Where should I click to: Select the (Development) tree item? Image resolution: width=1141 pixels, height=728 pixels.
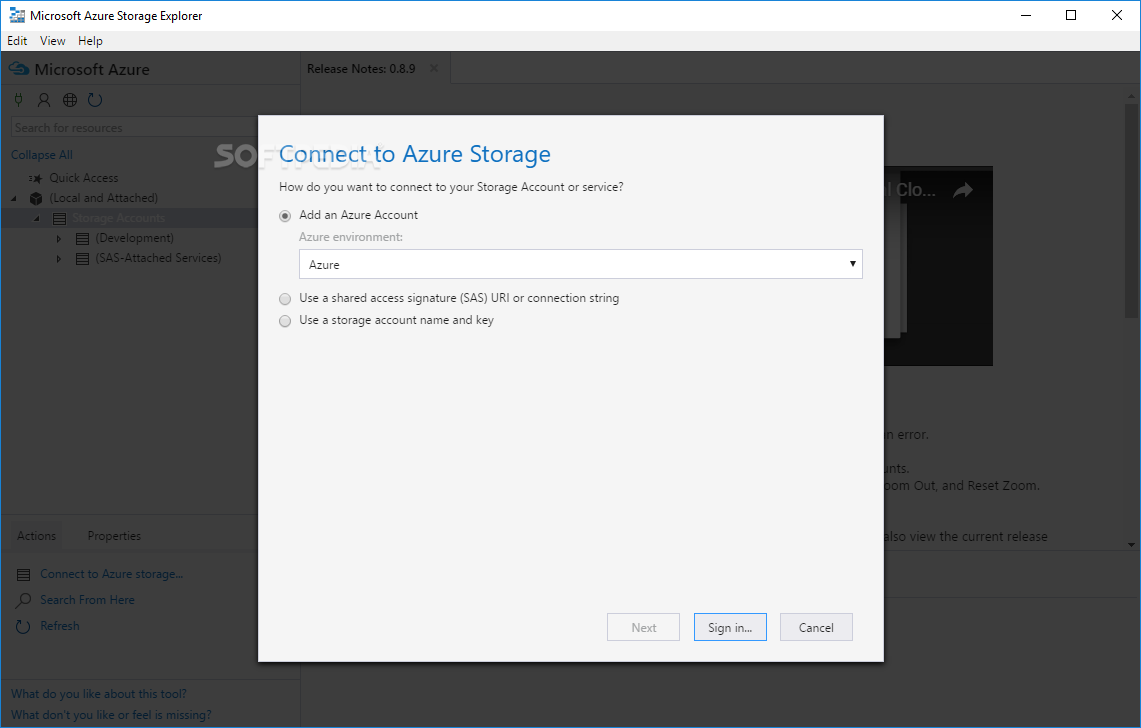(x=135, y=239)
